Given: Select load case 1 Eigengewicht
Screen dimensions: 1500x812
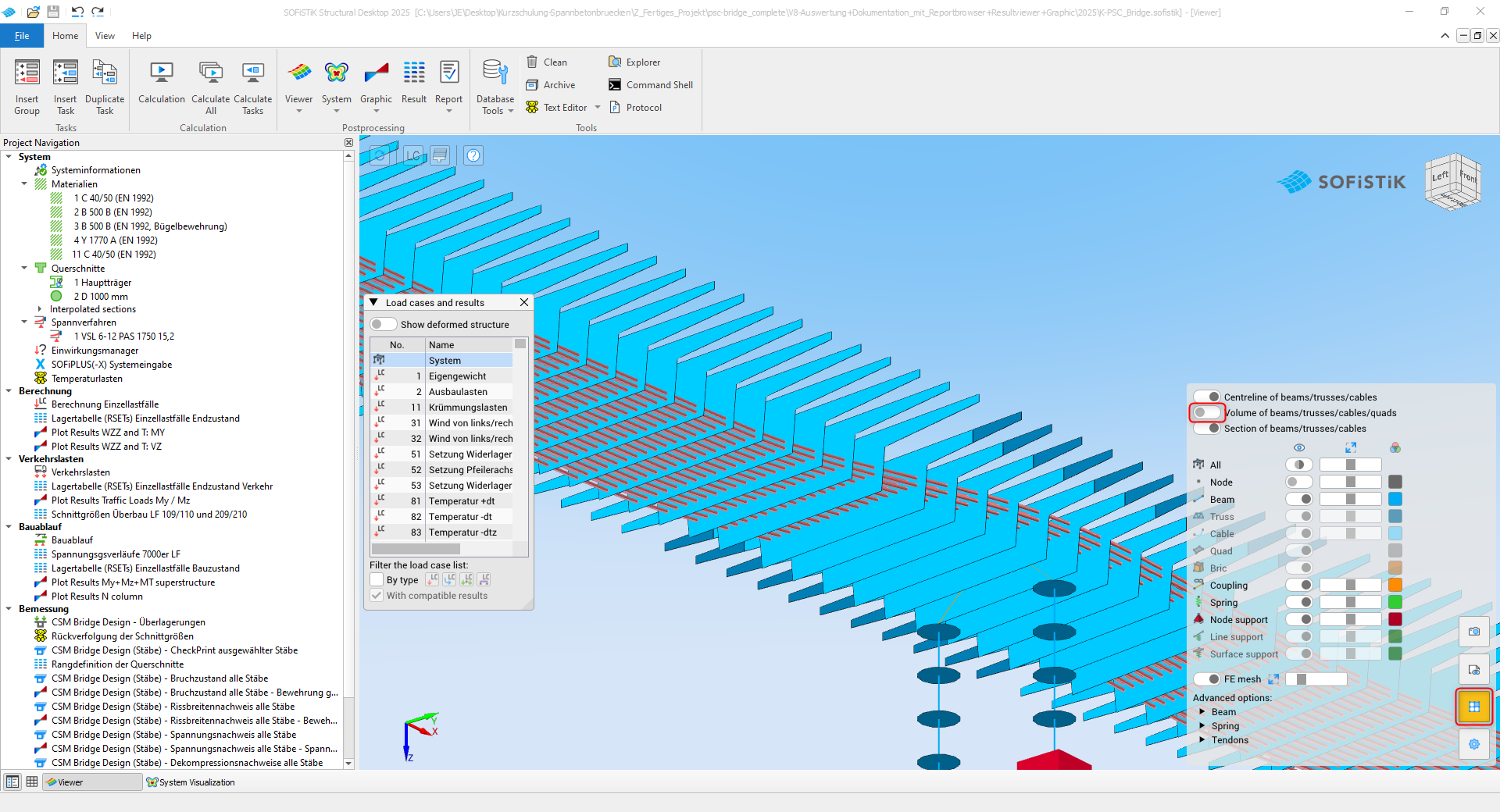Looking at the screenshot, I should pos(442,376).
